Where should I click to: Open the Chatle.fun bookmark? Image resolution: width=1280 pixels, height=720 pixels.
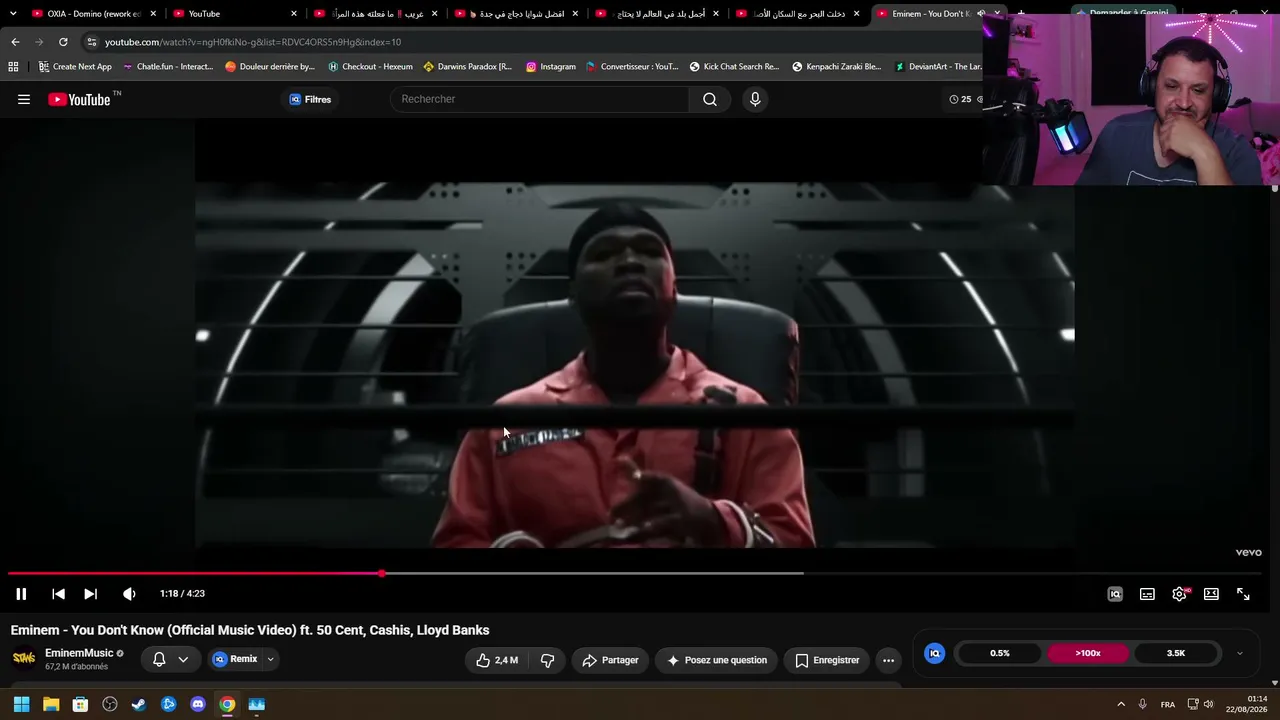click(x=168, y=67)
